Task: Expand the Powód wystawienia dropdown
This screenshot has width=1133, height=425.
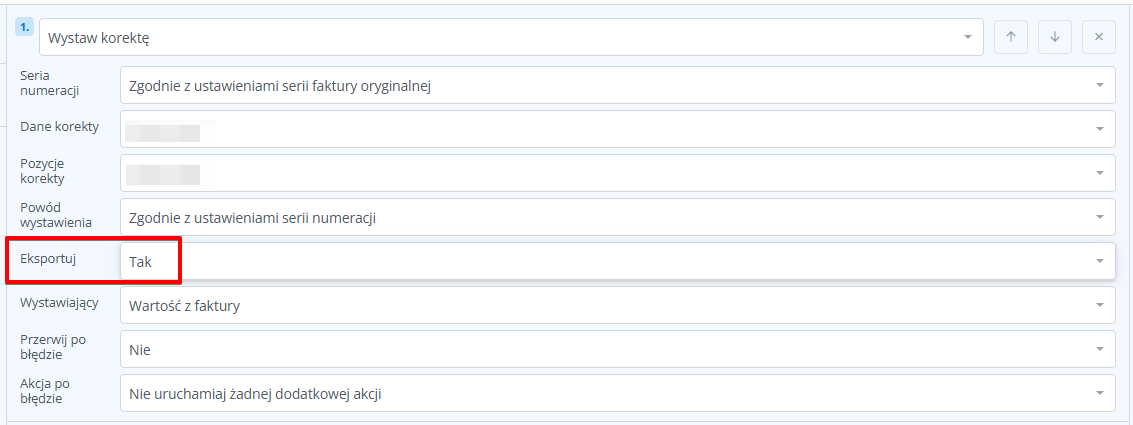Action: 617,217
